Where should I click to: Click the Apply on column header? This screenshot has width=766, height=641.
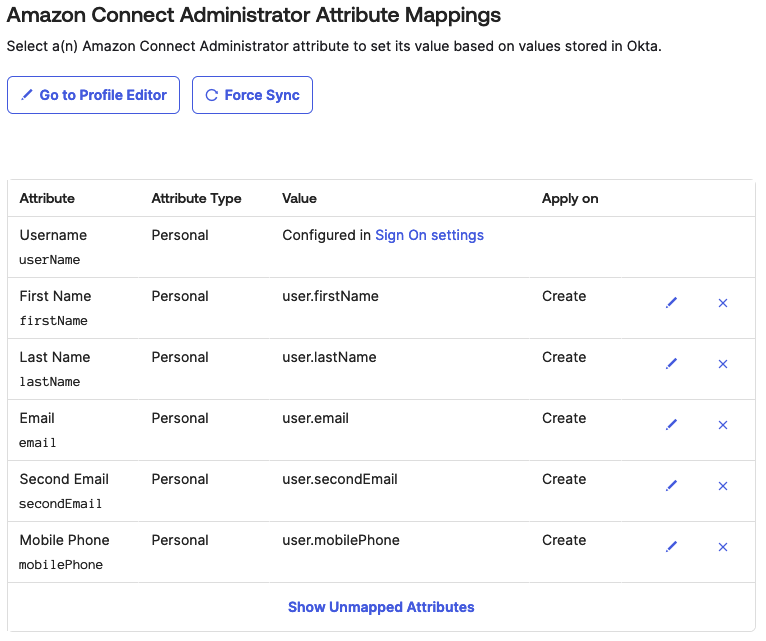click(x=570, y=198)
